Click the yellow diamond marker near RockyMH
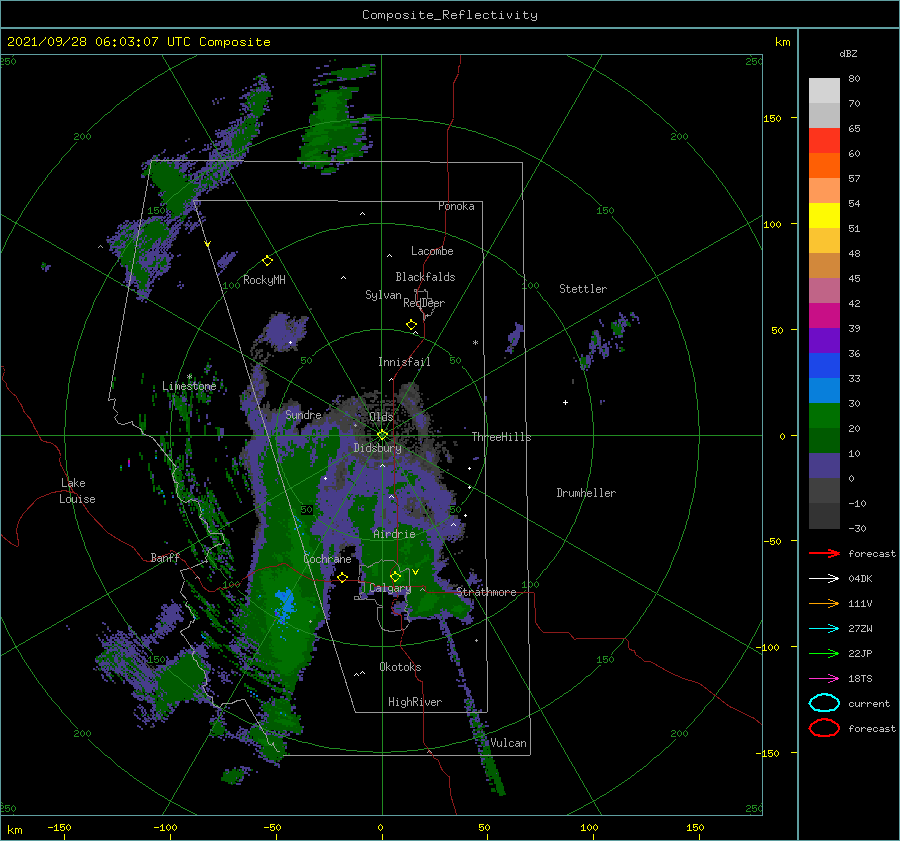Image resolution: width=900 pixels, height=841 pixels. [267, 261]
